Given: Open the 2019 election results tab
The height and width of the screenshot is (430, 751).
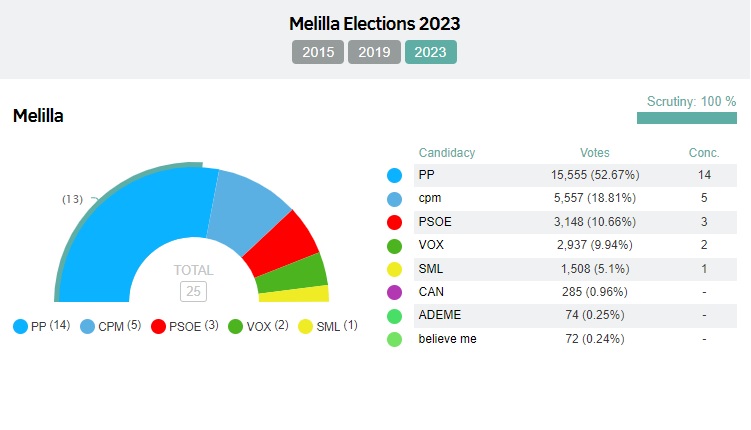Looking at the screenshot, I should pyautogui.click(x=374, y=52).
